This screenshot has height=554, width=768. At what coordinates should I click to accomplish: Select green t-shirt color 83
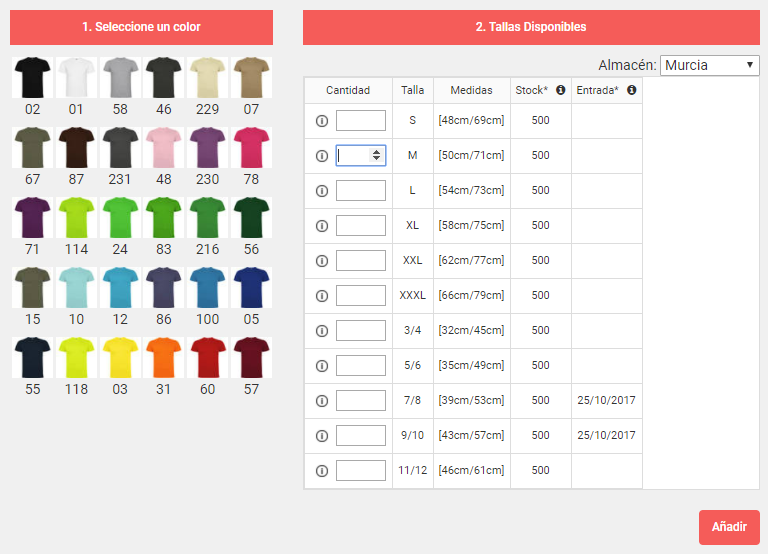pos(164,217)
